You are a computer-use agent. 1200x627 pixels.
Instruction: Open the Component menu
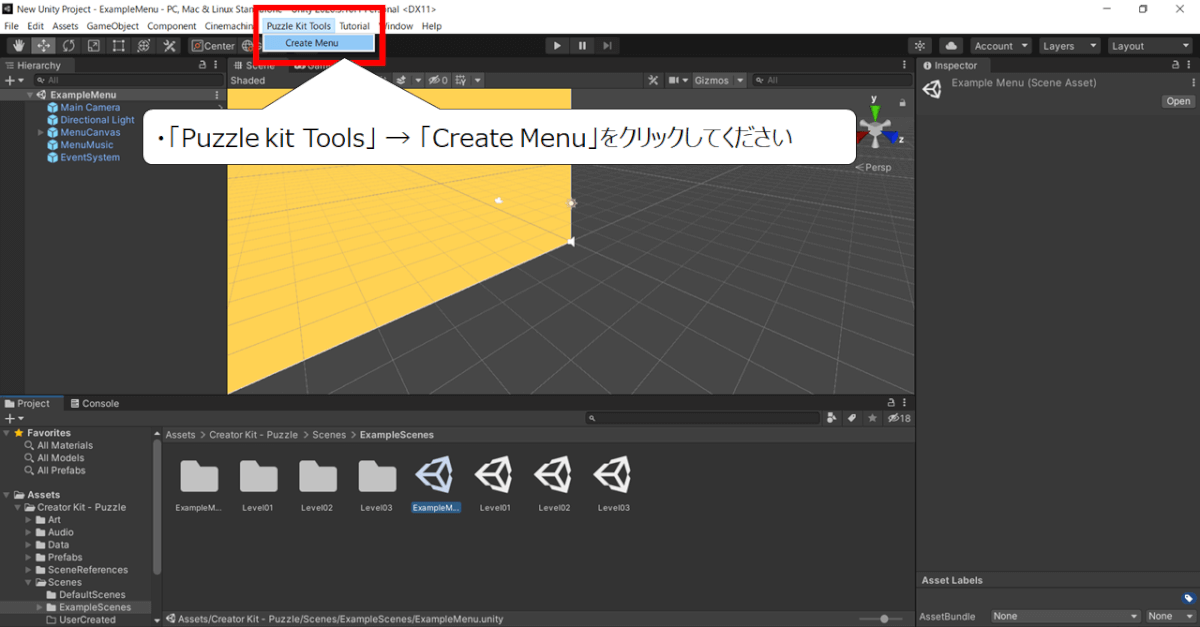pyautogui.click(x=171, y=26)
